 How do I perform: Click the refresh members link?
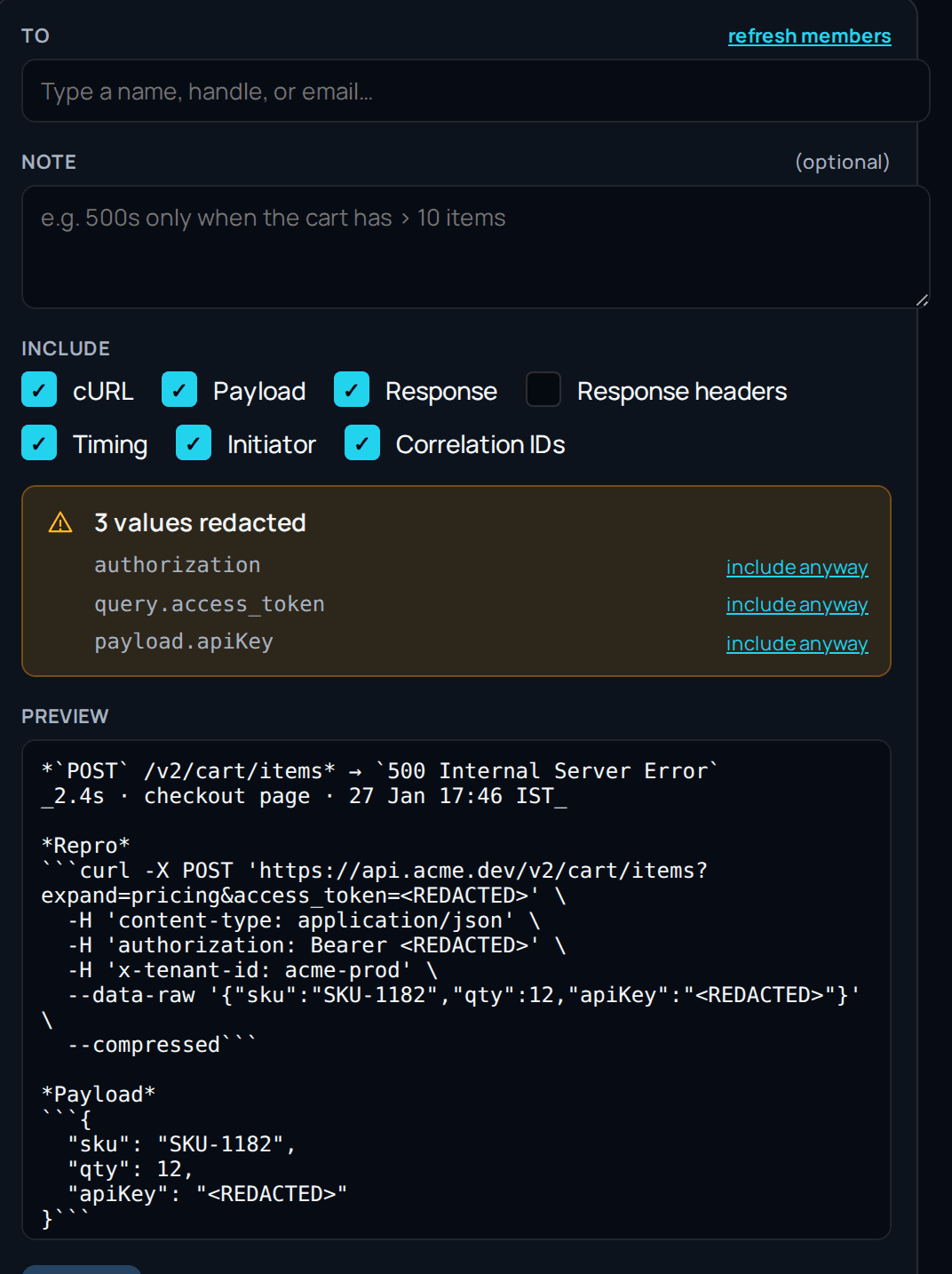(809, 36)
